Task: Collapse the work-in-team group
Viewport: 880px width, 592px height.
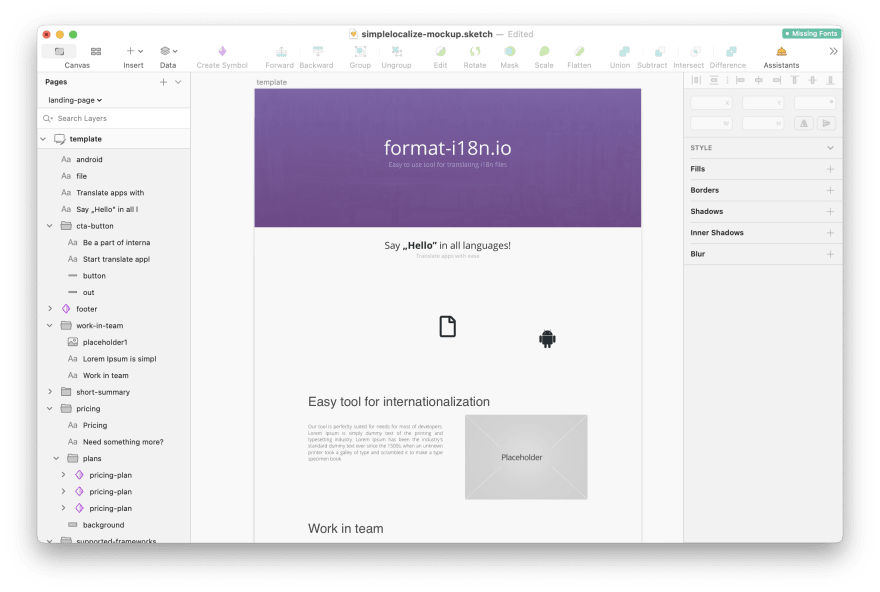Action: 49,325
